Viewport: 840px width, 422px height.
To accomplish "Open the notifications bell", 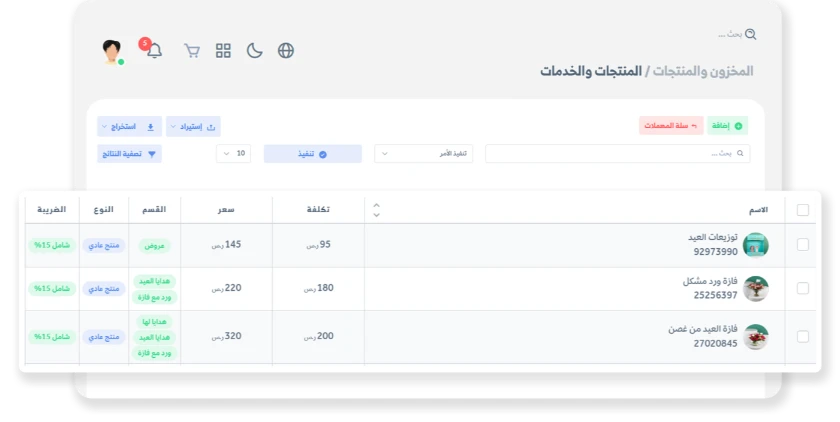I will pyautogui.click(x=154, y=51).
